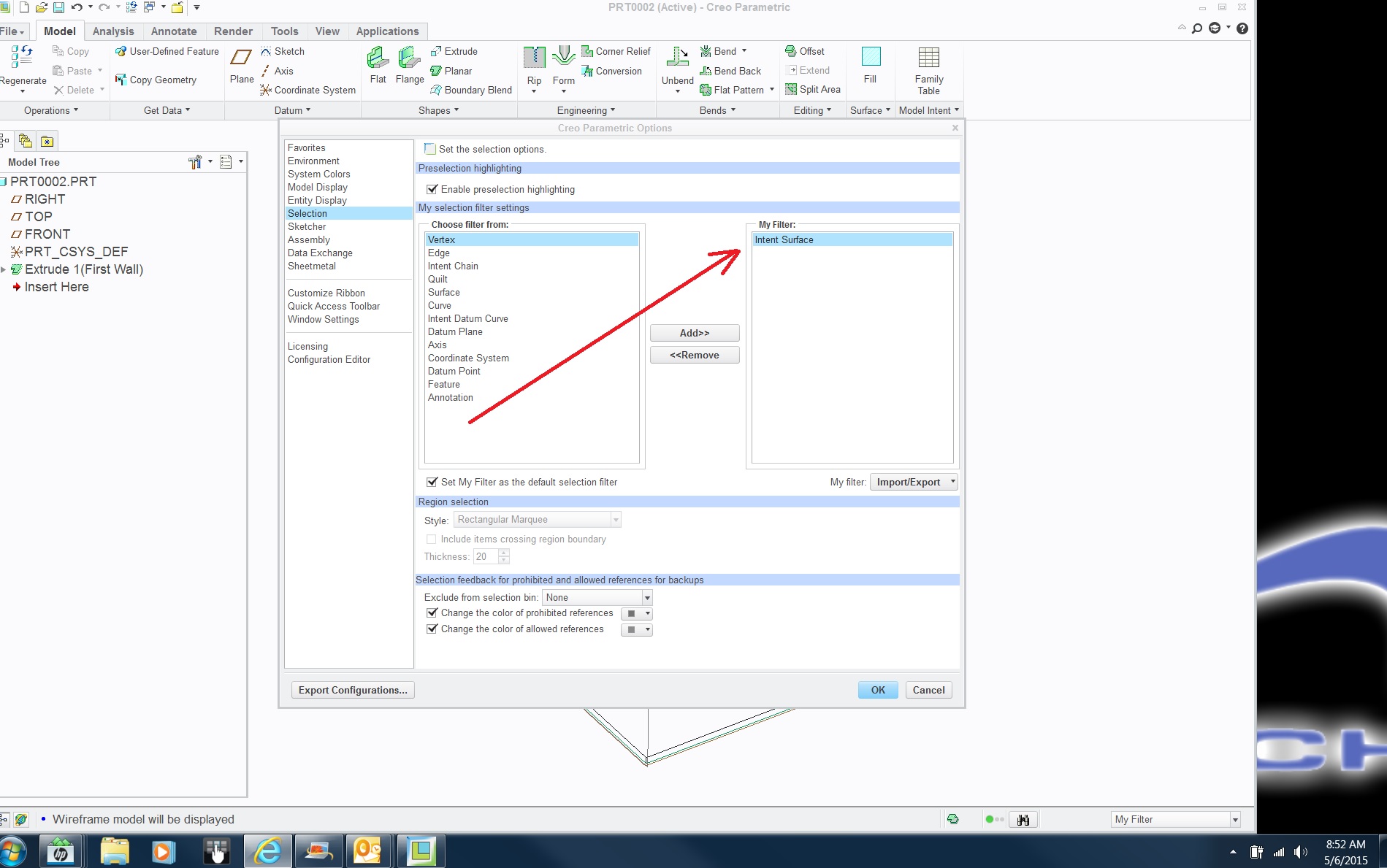Expand the Datum group menu
This screenshot has height=868, width=1387.
pos(292,110)
